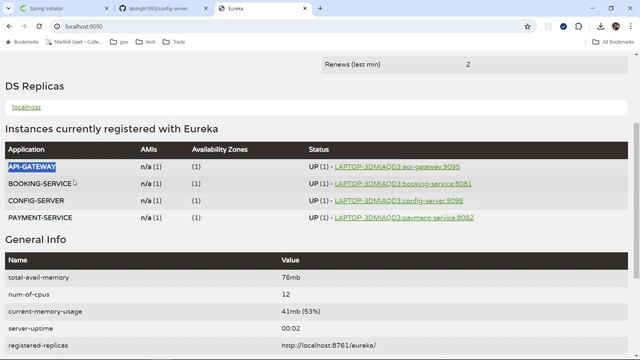640x360 pixels.
Task: Open the Chrome profile avatar
Action: [x=616, y=27]
